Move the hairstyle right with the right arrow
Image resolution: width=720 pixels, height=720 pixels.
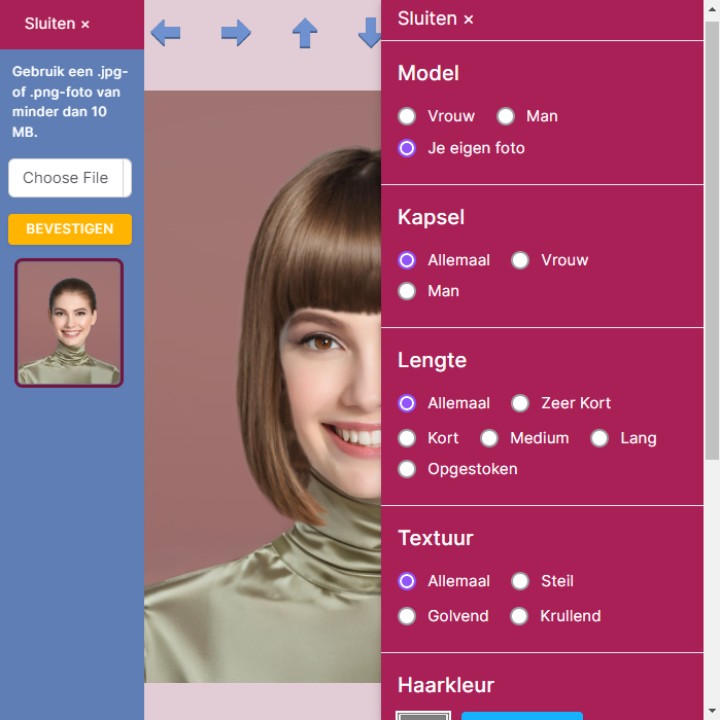coord(236,33)
